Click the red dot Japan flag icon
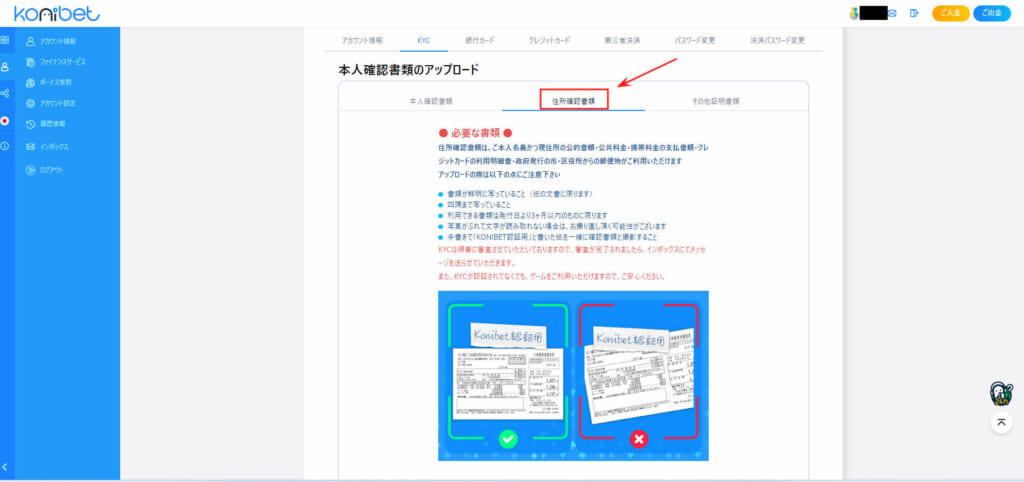 (5, 121)
